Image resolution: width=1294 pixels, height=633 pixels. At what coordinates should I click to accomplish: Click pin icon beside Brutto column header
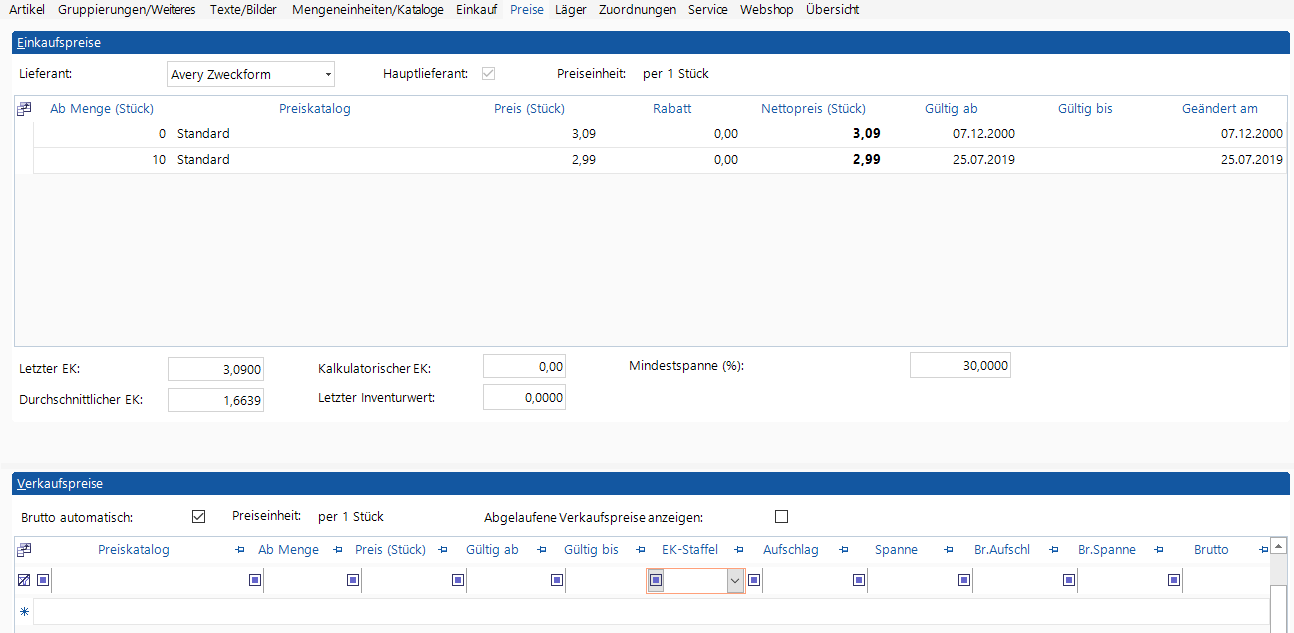click(1263, 550)
